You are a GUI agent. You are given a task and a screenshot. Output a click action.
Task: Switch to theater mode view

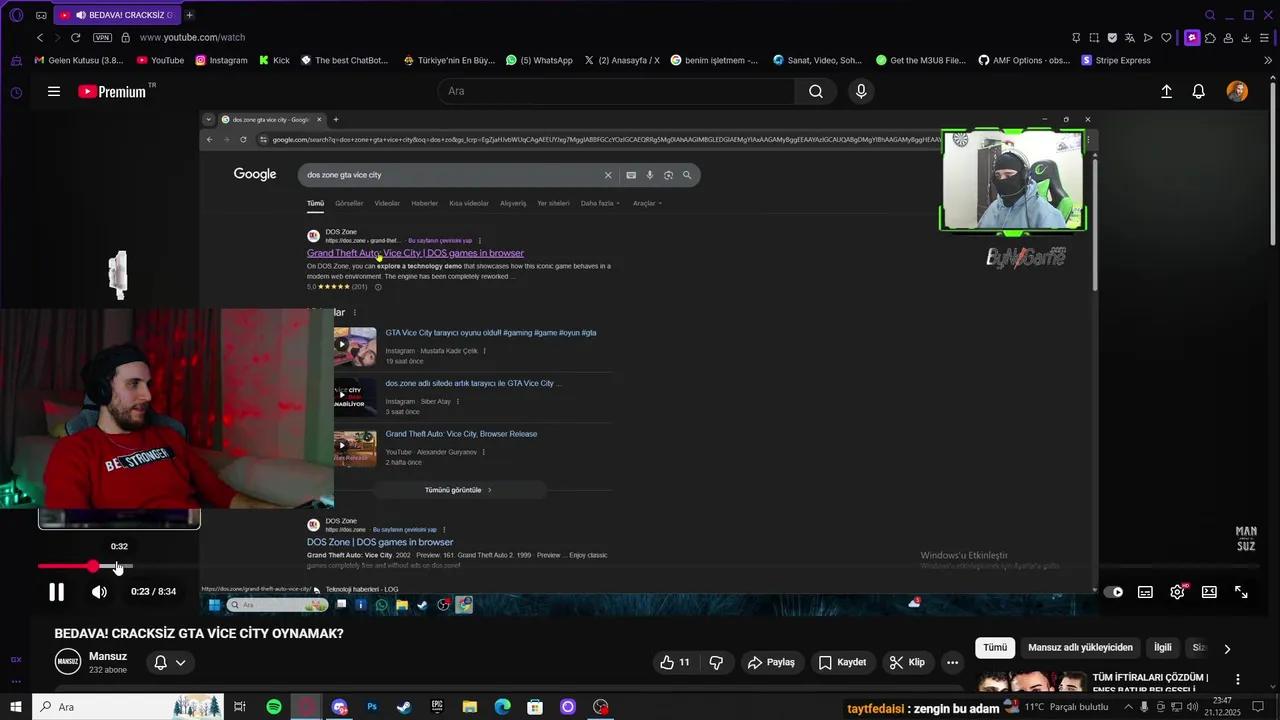coord(1209,592)
